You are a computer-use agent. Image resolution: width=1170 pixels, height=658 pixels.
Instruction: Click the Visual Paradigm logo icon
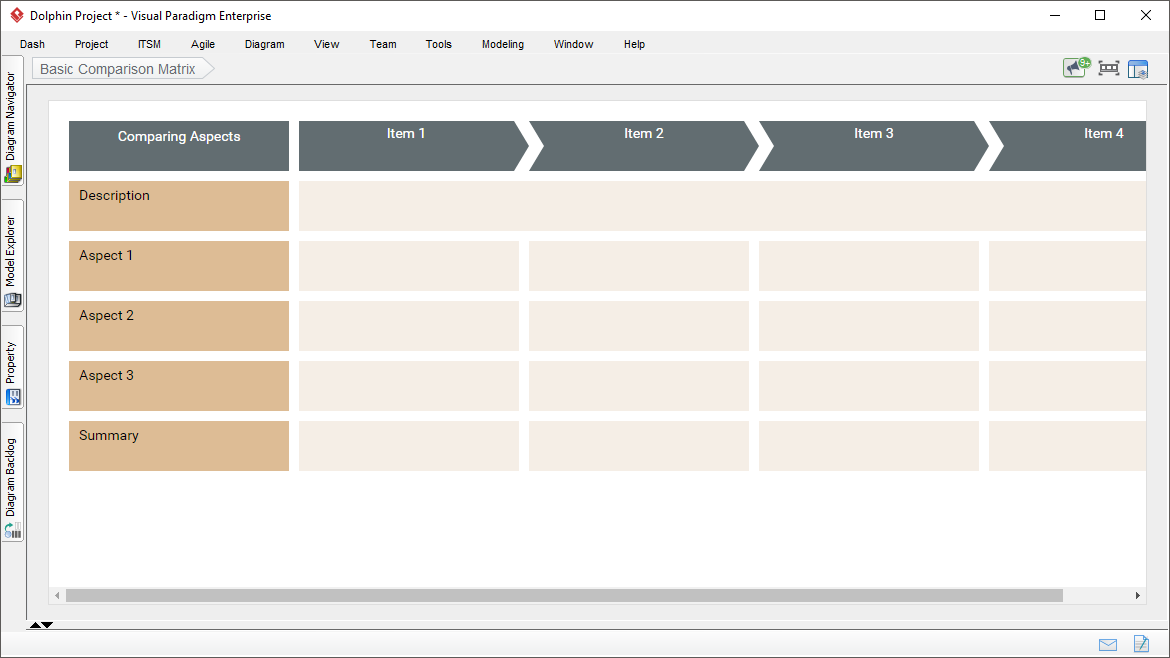pos(16,15)
